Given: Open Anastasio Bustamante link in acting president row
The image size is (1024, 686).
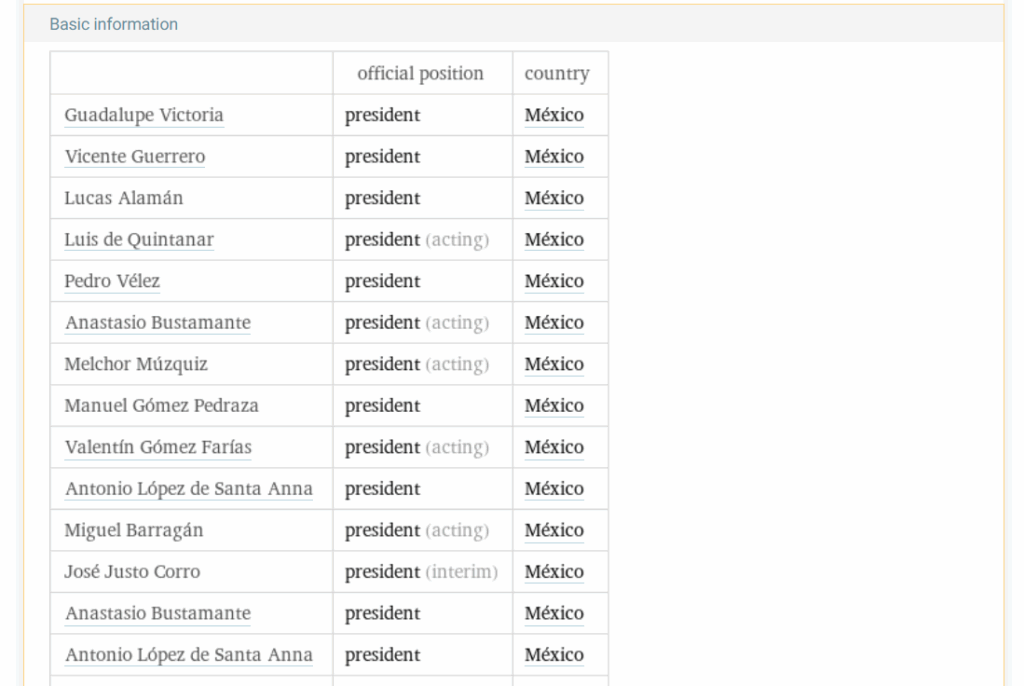Looking at the screenshot, I should (158, 323).
